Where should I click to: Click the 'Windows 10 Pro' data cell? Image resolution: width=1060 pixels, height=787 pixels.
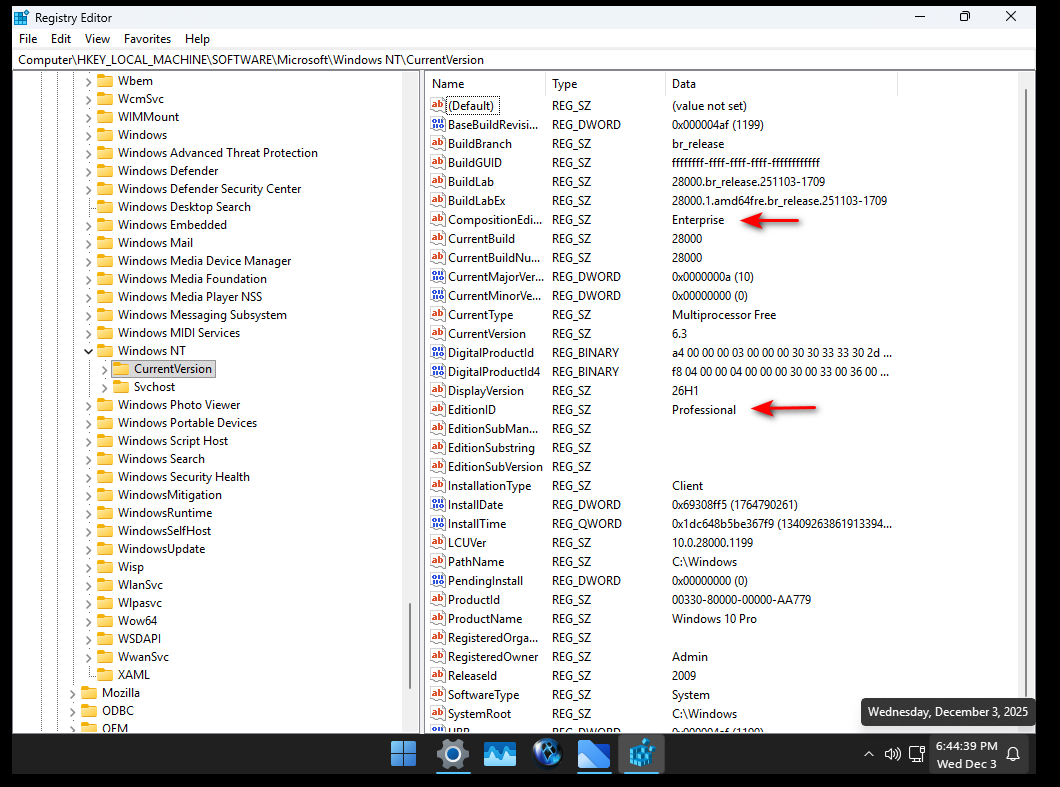714,619
